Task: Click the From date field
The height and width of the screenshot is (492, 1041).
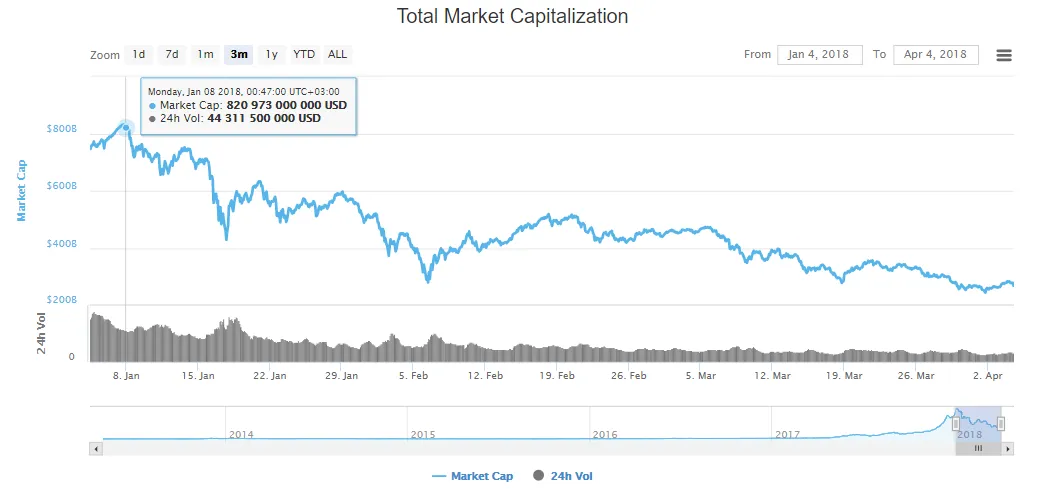Action: 819,54
